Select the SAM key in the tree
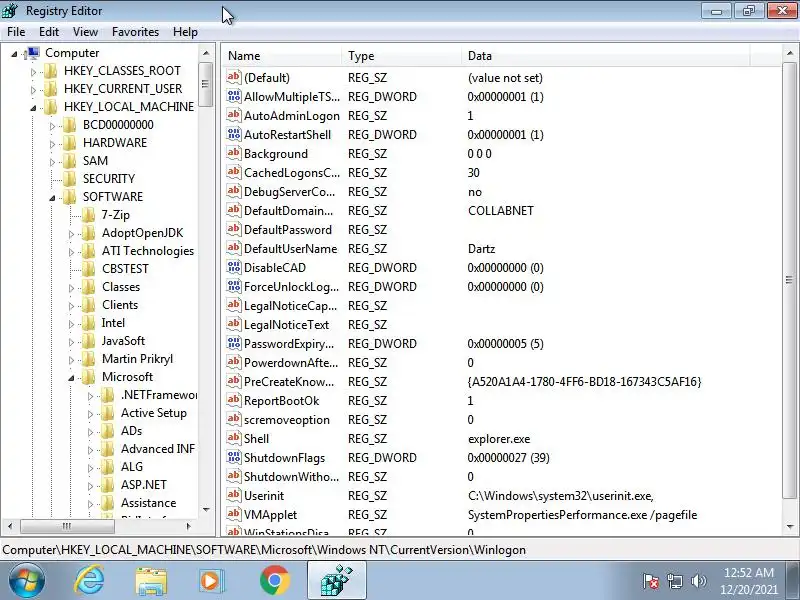This screenshot has height=600, width=800. pyautogui.click(x=95, y=161)
